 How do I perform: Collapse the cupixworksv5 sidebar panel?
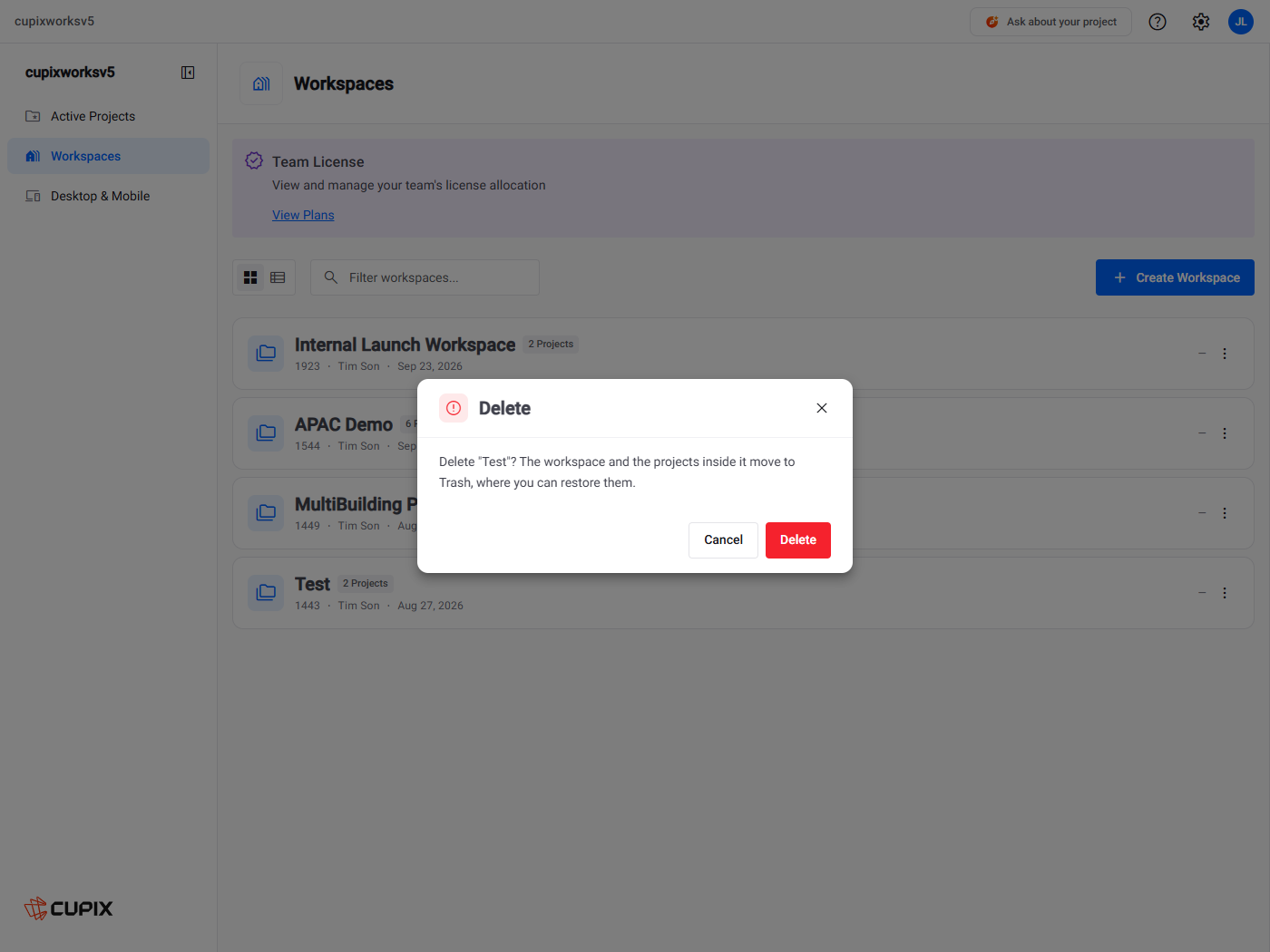click(x=188, y=73)
